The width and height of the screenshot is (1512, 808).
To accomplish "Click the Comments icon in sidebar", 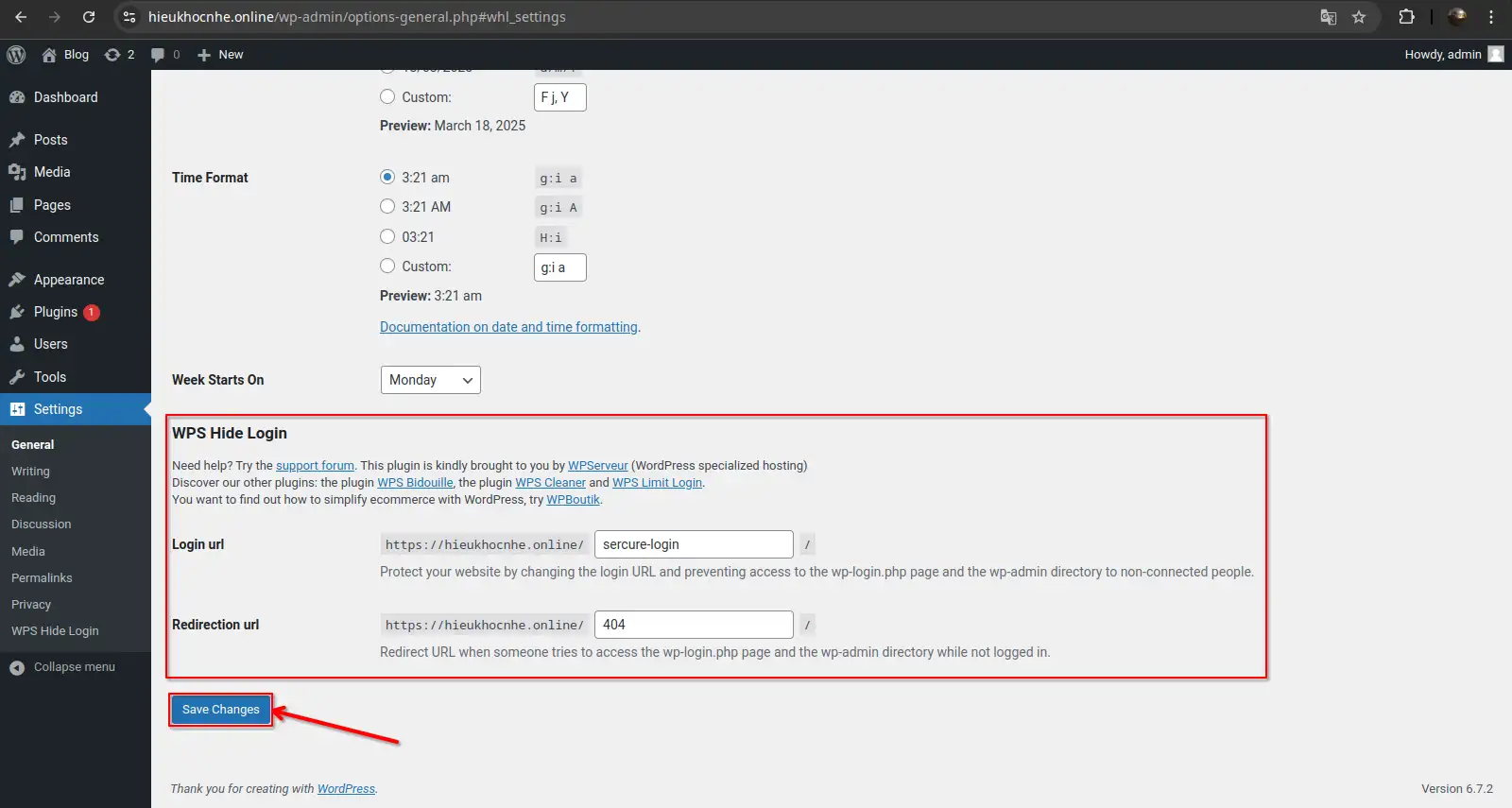I will (x=17, y=237).
